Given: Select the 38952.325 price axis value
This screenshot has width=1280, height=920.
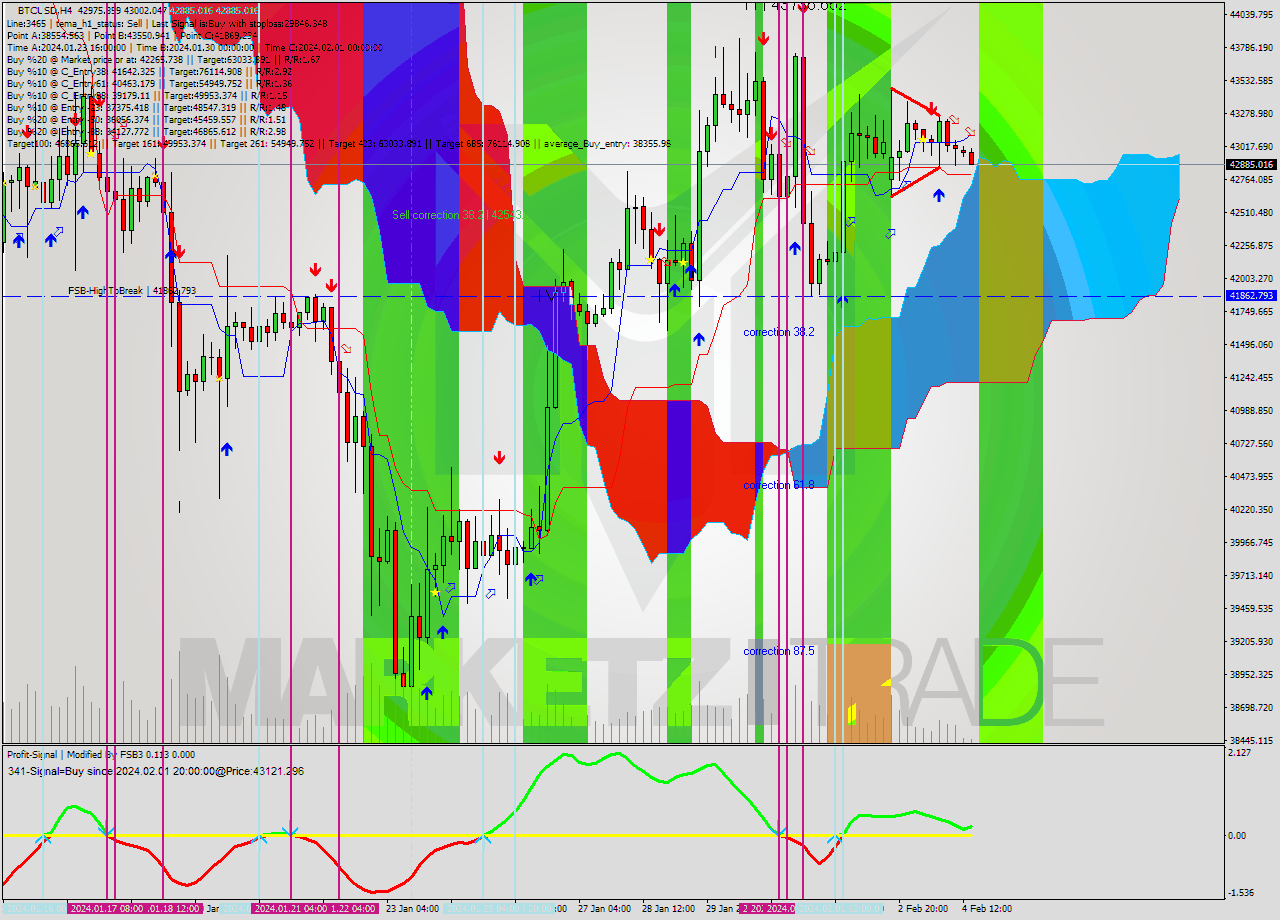Looking at the screenshot, I should (x=1251, y=674).
